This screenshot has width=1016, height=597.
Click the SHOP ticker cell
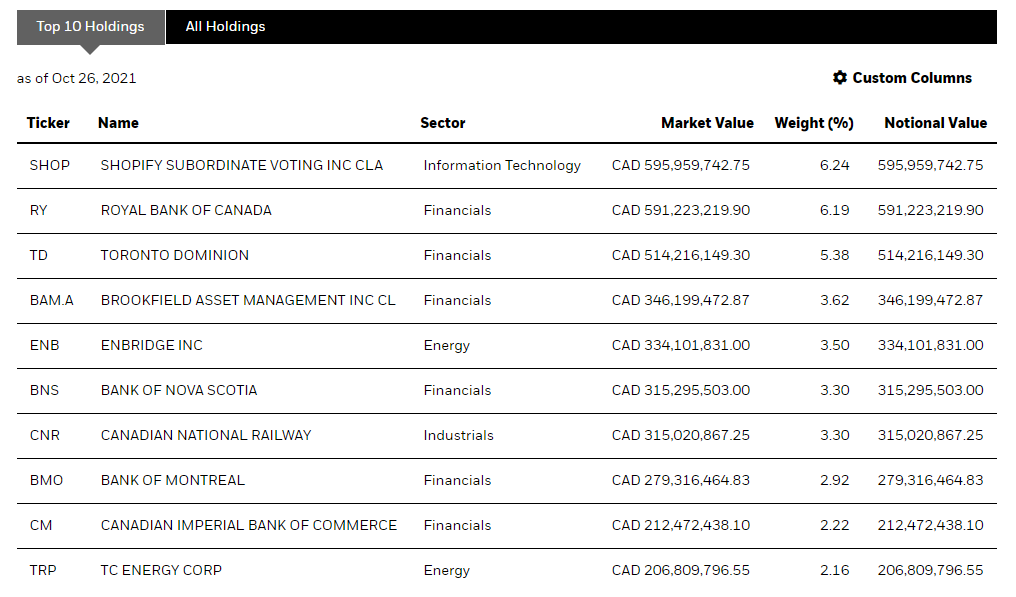point(50,165)
